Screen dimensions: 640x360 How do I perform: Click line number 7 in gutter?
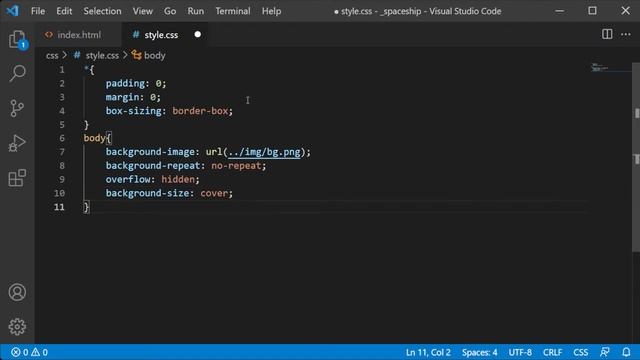point(62,152)
